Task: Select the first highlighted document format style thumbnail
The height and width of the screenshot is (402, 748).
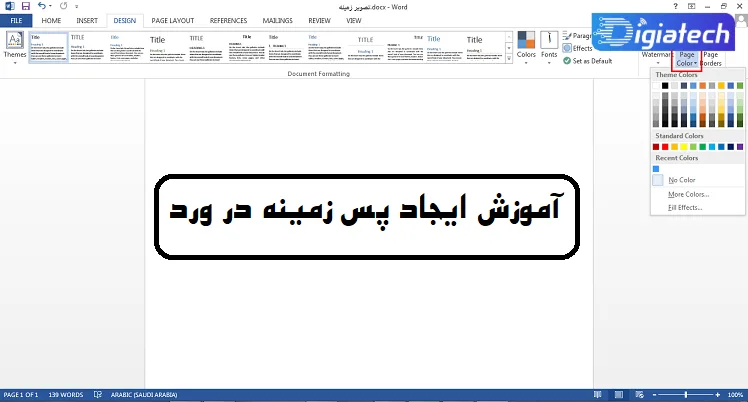Action: pos(49,47)
